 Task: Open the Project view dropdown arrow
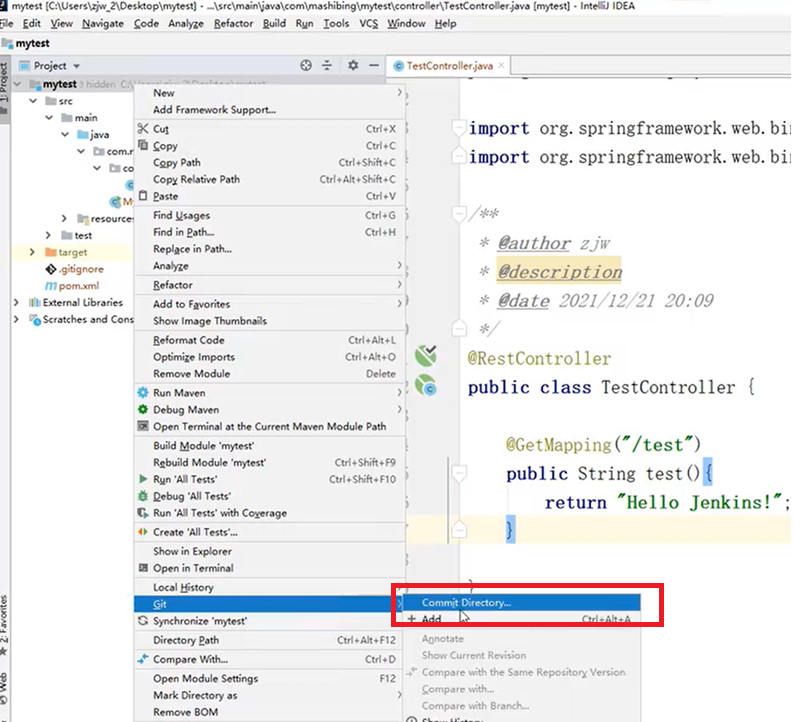click(x=77, y=66)
